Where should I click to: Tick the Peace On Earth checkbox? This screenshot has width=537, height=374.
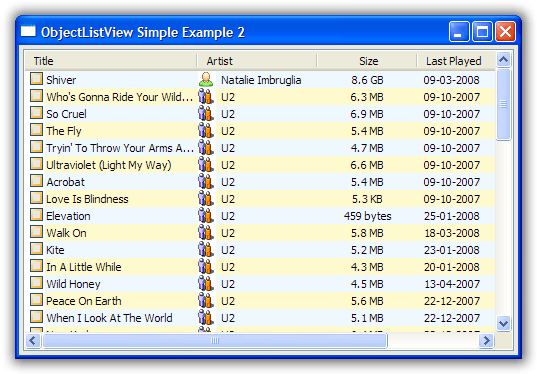(x=36, y=300)
